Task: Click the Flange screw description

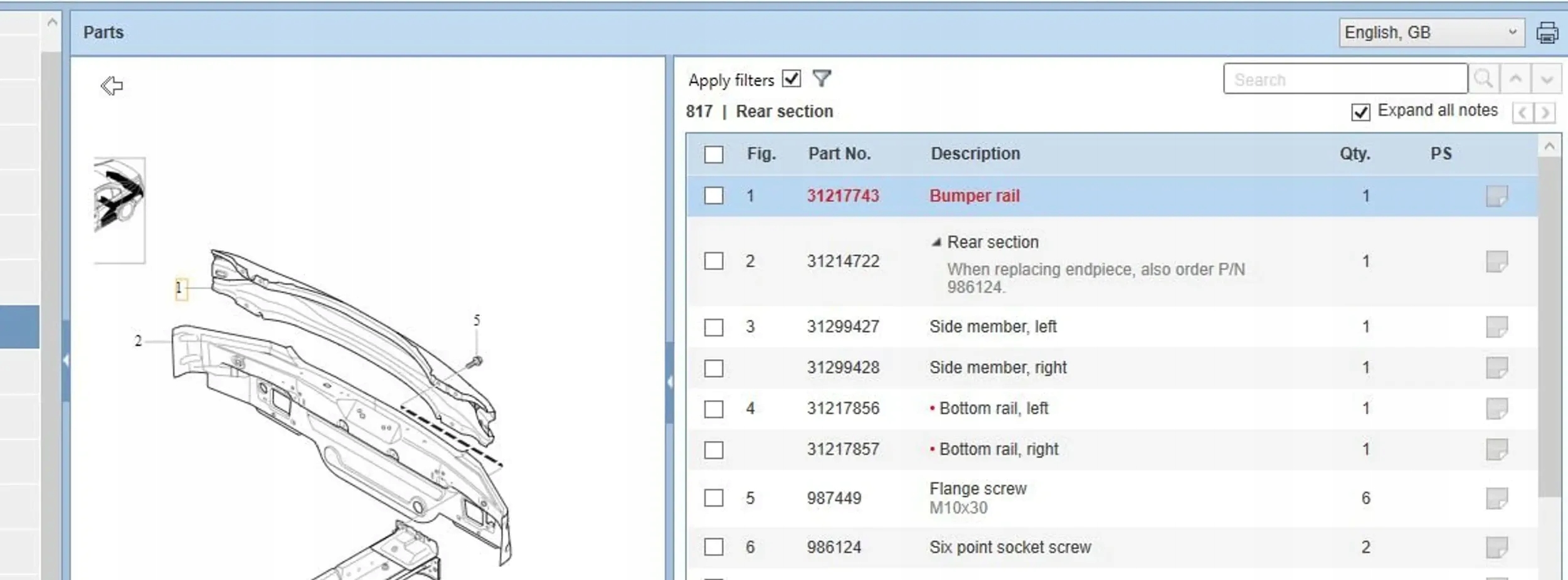Action: [978, 488]
